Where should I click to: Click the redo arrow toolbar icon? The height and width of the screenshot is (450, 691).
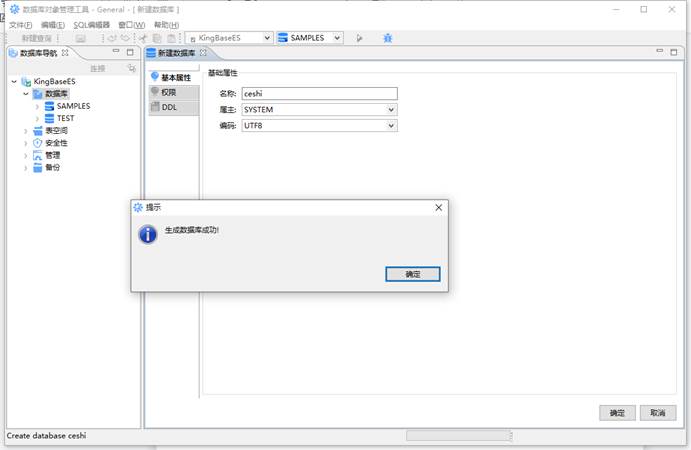pyautogui.click(x=126, y=38)
